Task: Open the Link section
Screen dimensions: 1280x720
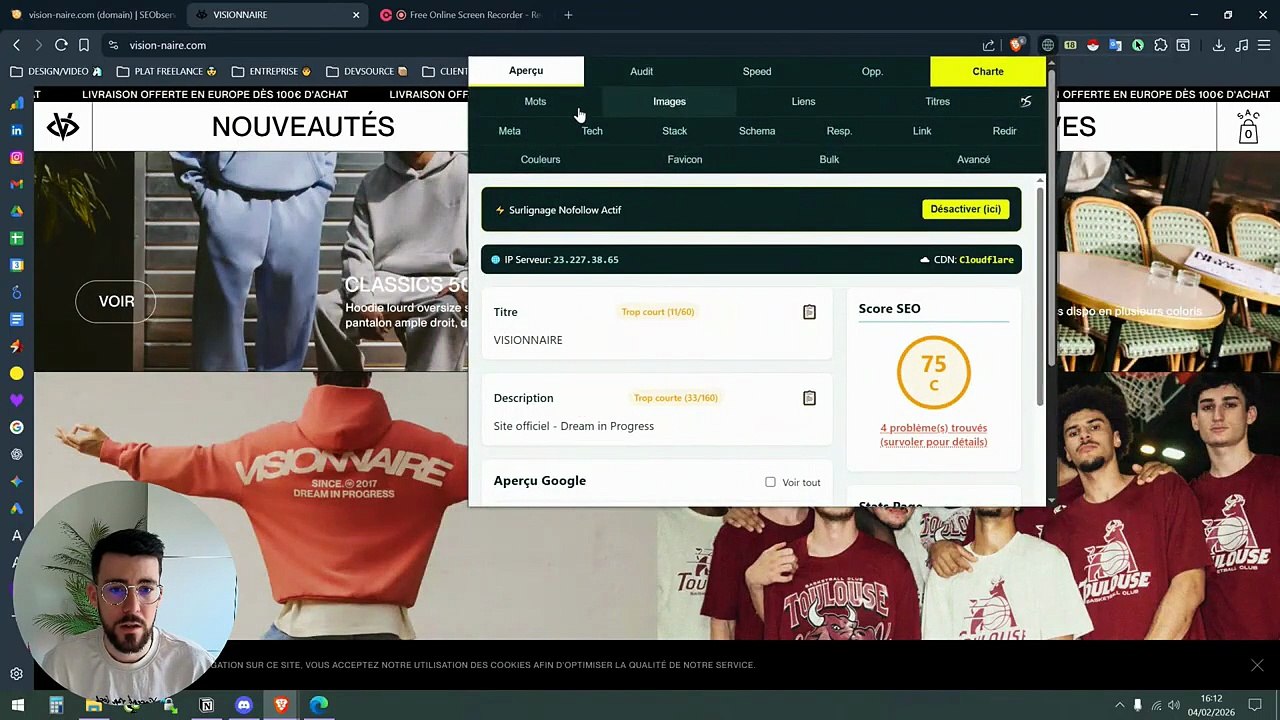Action: pyautogui.click(x=922, y=131)
